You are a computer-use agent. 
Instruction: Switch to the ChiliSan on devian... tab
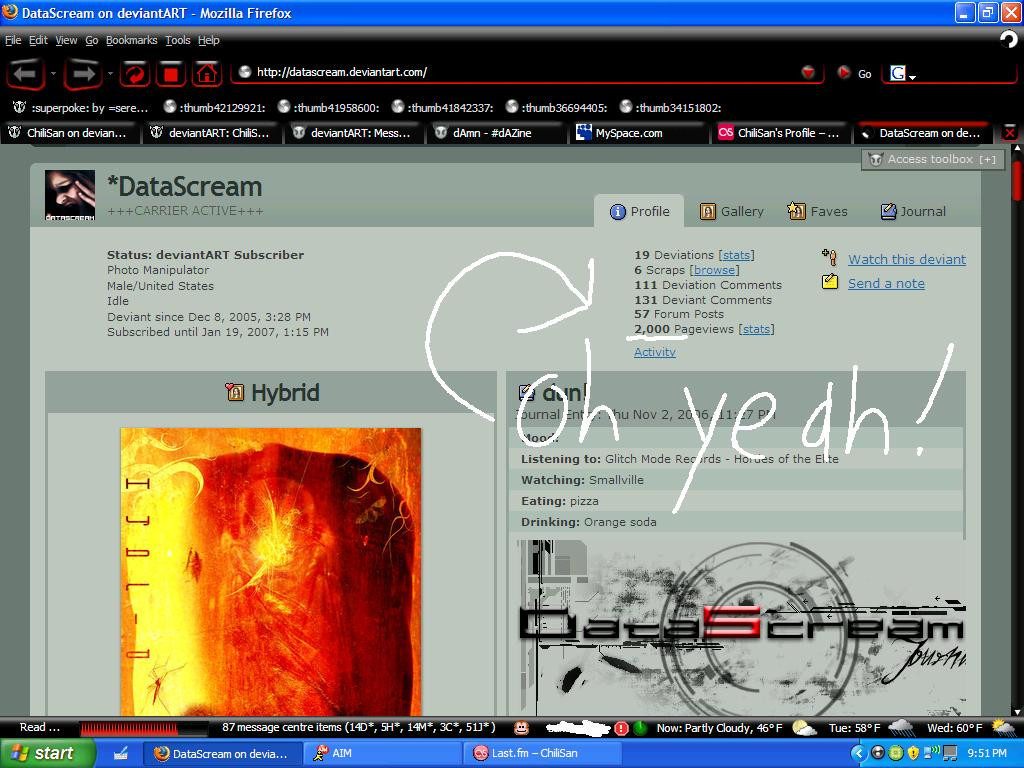point(69,133)
